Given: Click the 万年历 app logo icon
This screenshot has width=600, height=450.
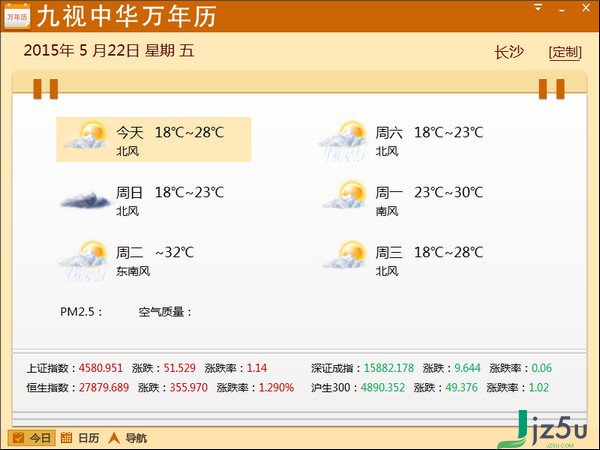Looking at the screenshot, I should pyautogui.click(x=17, y=16).
